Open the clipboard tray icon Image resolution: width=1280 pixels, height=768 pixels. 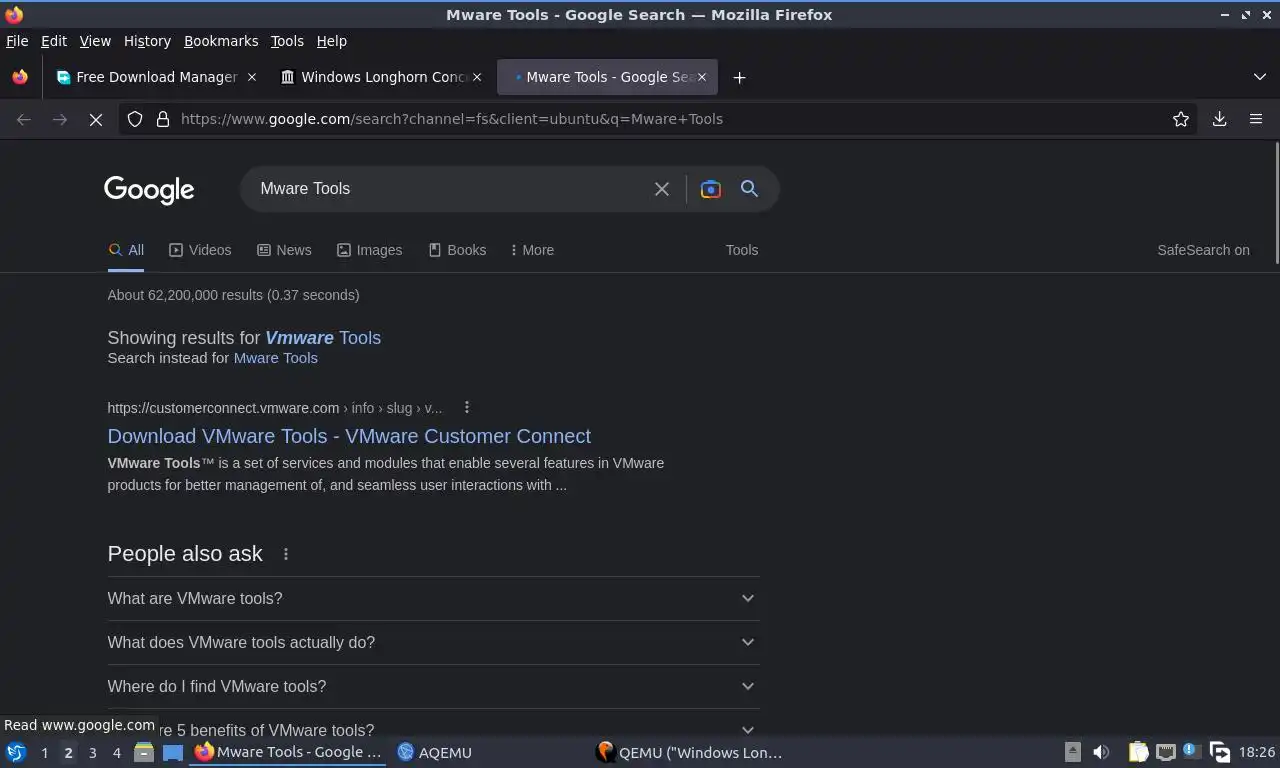click(1138, 752)
